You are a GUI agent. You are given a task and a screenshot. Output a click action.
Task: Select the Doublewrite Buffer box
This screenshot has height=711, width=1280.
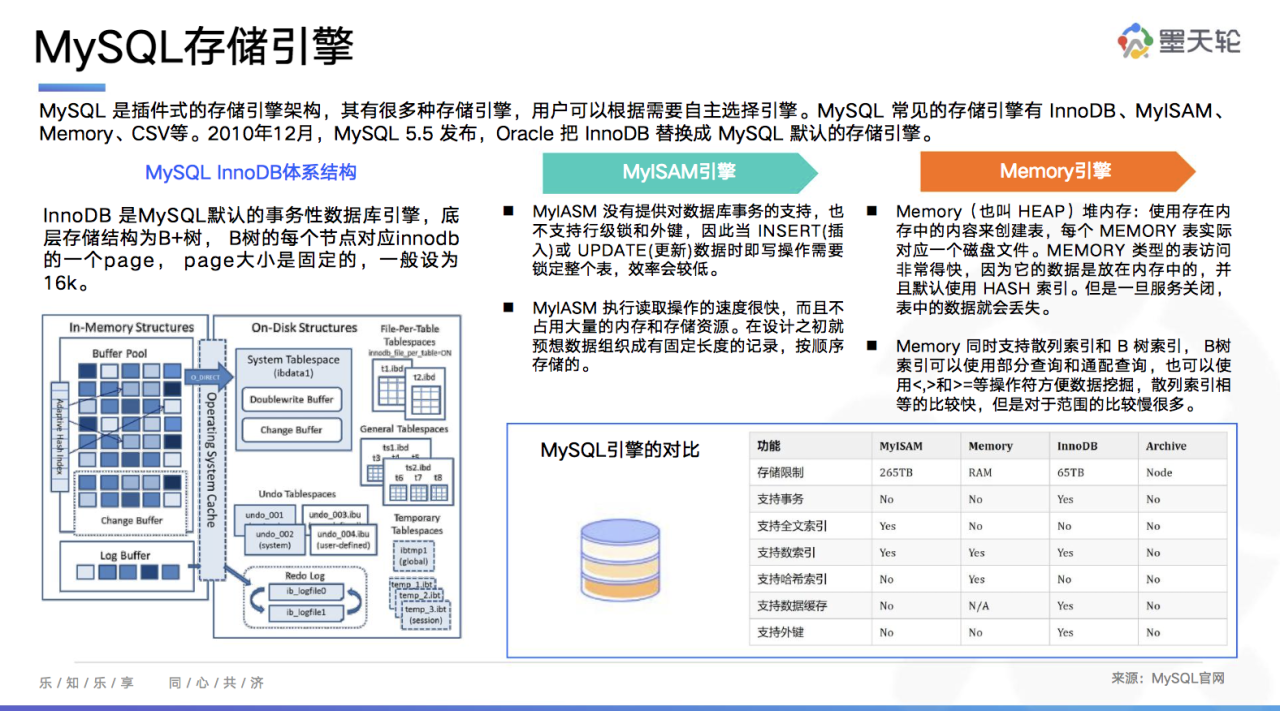pyautogui.click(x=292, y=399)
